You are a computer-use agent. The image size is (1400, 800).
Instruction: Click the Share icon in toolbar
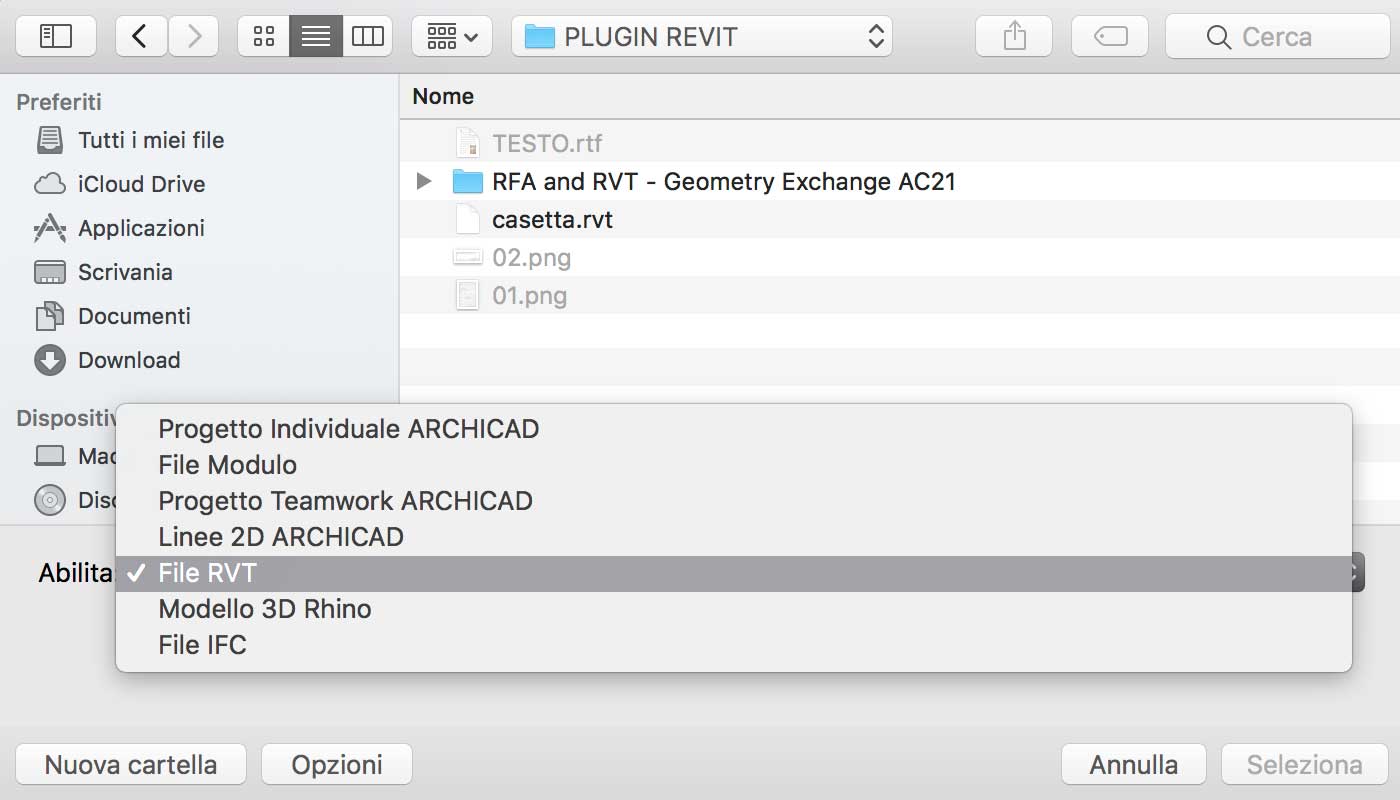click(1014, 37)
